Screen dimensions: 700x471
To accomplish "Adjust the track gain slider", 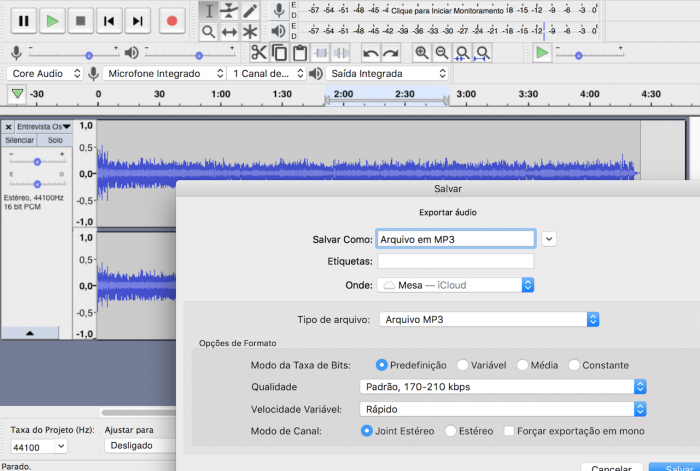I will [x=37, y=161].
